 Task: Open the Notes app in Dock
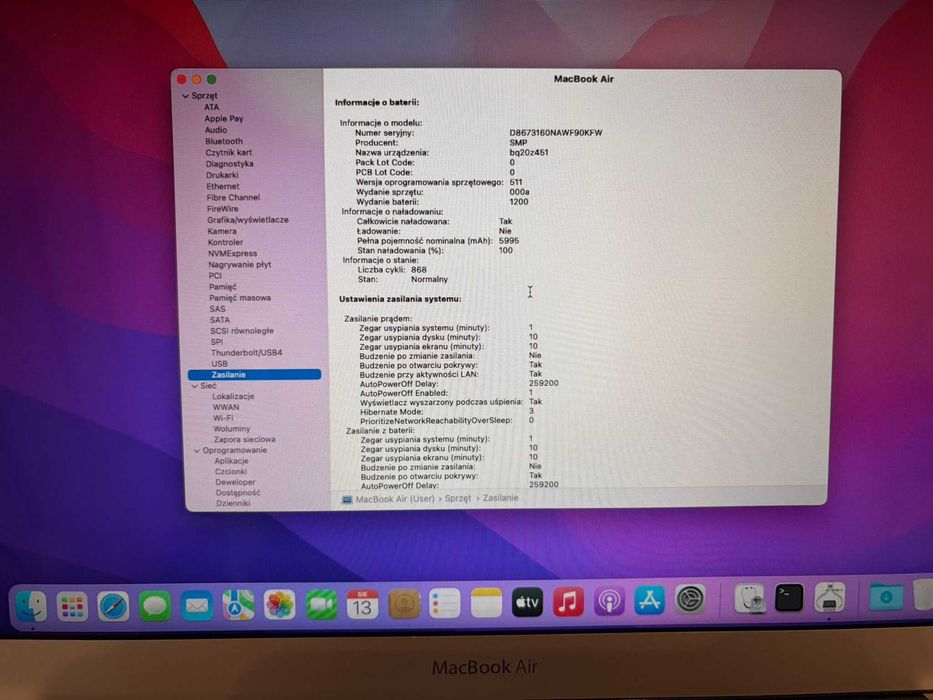coord(486,603)
